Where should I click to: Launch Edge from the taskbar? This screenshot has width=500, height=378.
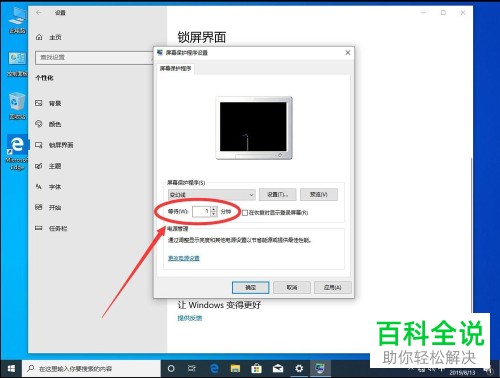point(214,369)
